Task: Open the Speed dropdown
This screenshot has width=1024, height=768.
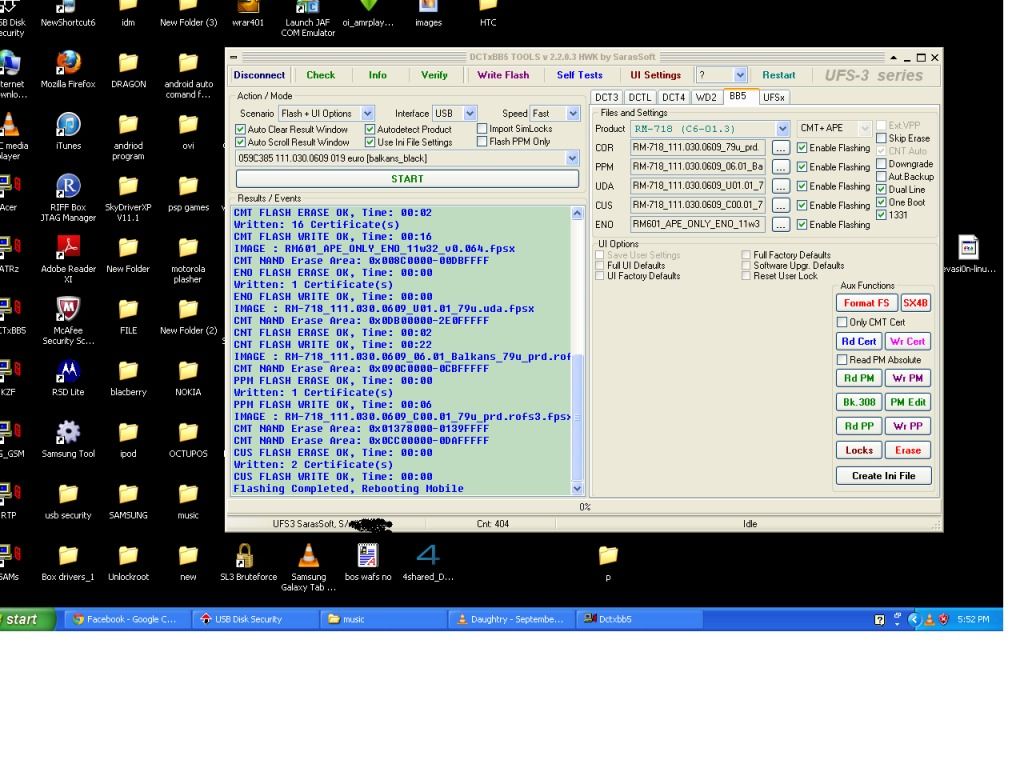Action: click(x=572, y=114)
